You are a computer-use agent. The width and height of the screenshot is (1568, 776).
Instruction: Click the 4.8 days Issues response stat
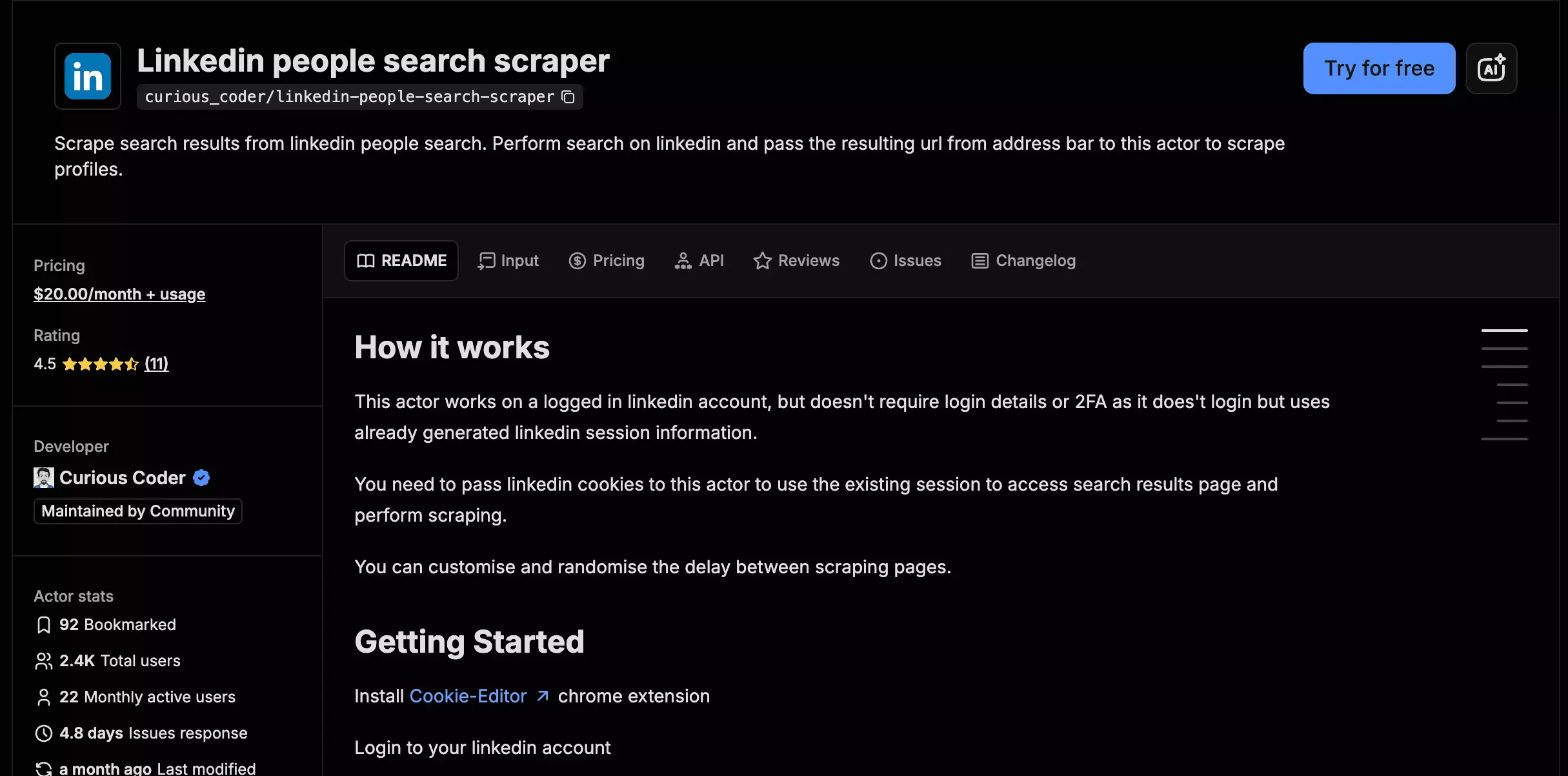pos(154,733)
